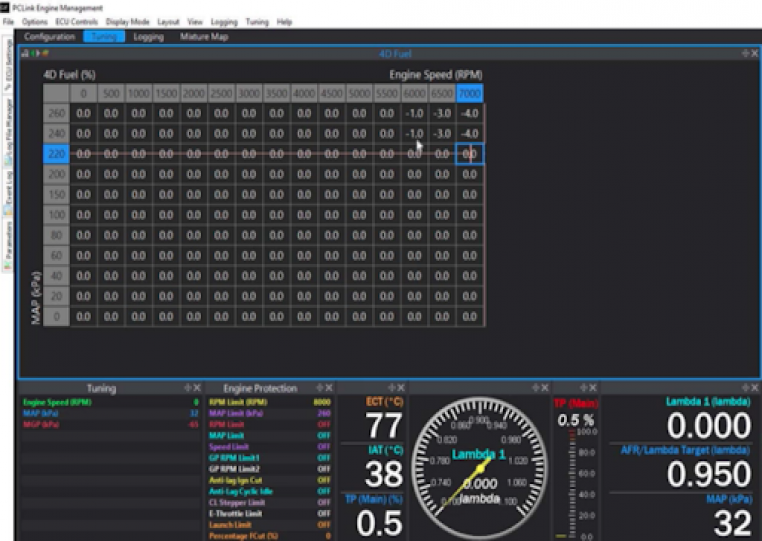Screen dimensions: 762x541
Task: Select the active cell at 220 kPa, 7000 RPM
Action: (469, 154)
